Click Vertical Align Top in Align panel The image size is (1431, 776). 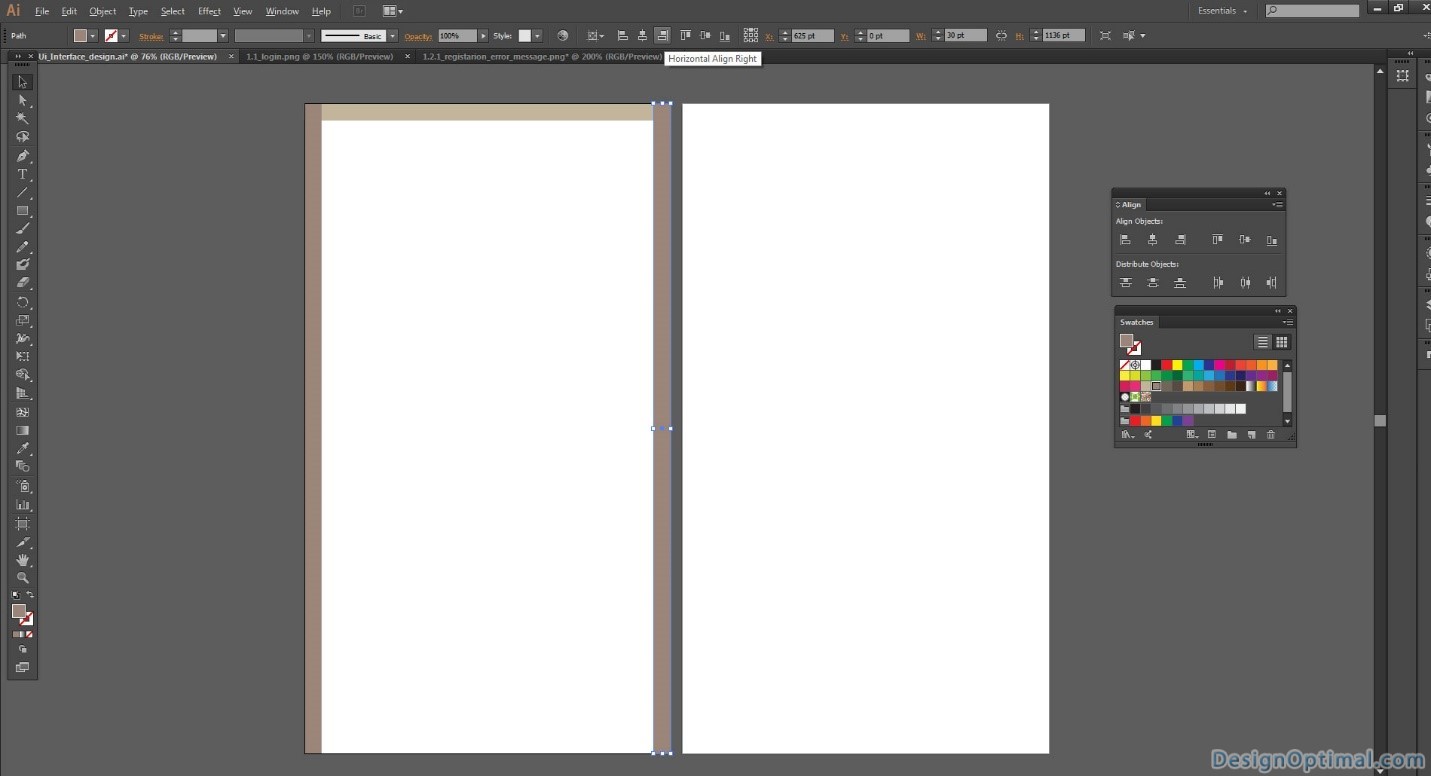click(x=1217, y=240)
